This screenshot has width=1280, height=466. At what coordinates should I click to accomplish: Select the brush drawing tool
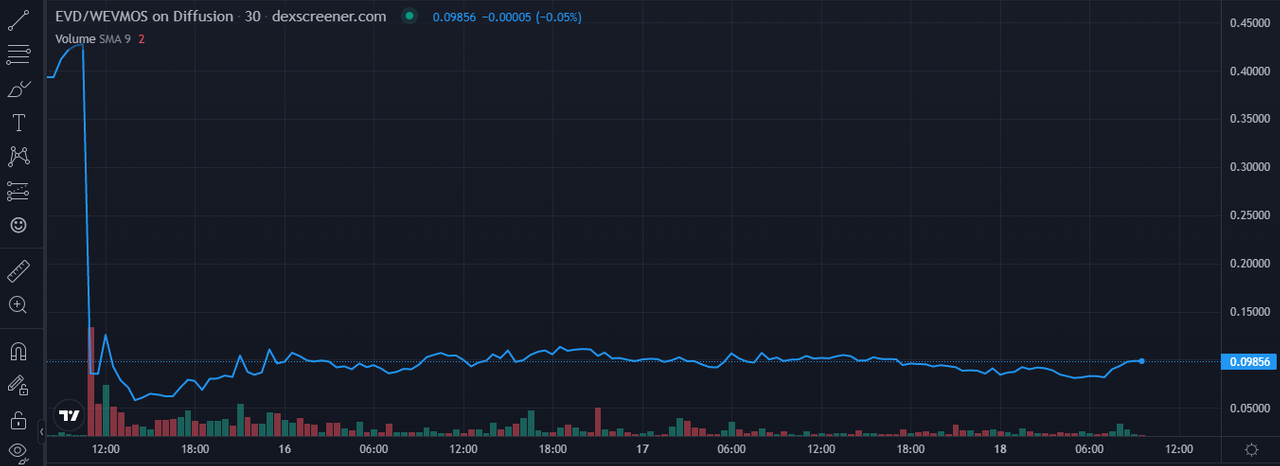coord(18,89)
